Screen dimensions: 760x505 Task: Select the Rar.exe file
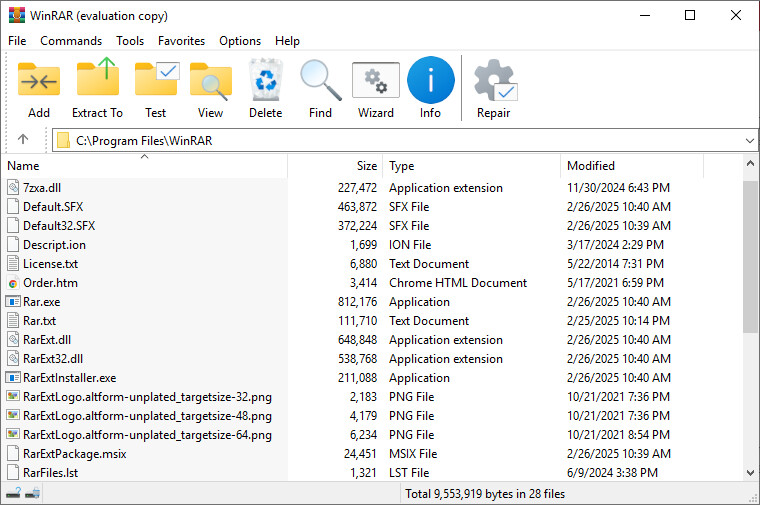pos(41,302)
